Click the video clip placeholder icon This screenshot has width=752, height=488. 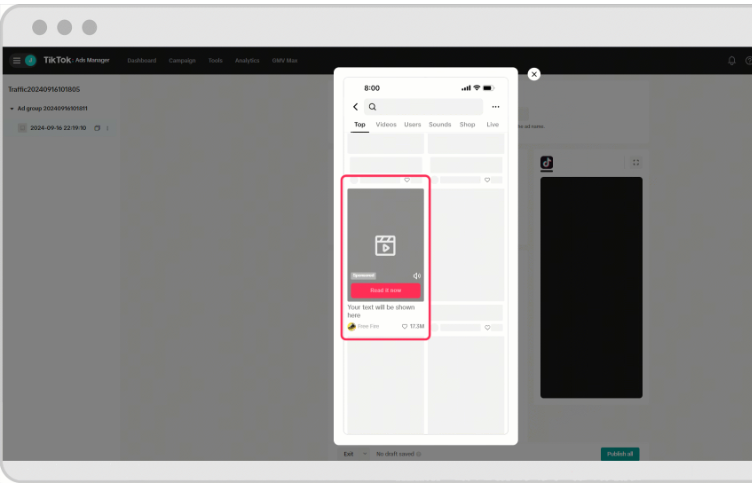[385, 245]
